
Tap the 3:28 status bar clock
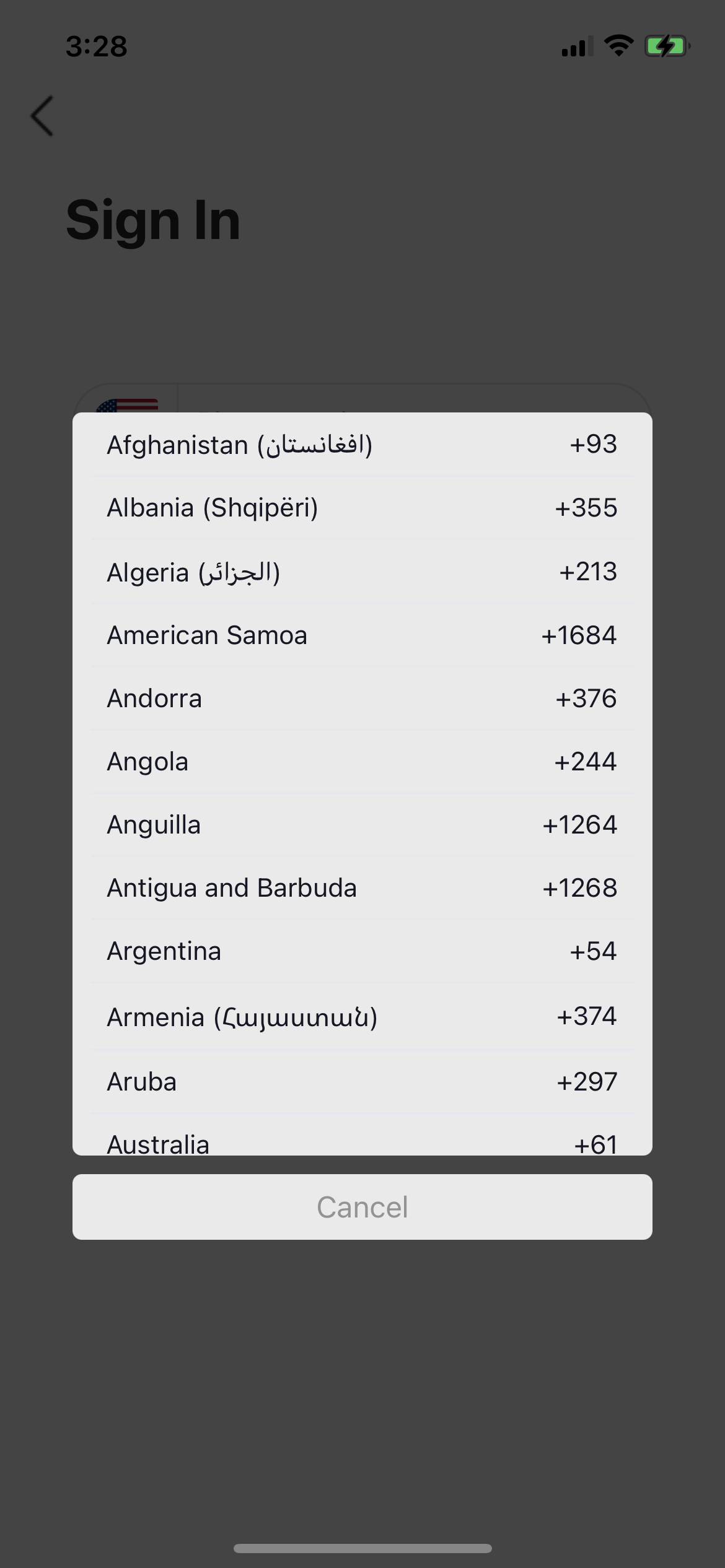[x=97, y=46]
